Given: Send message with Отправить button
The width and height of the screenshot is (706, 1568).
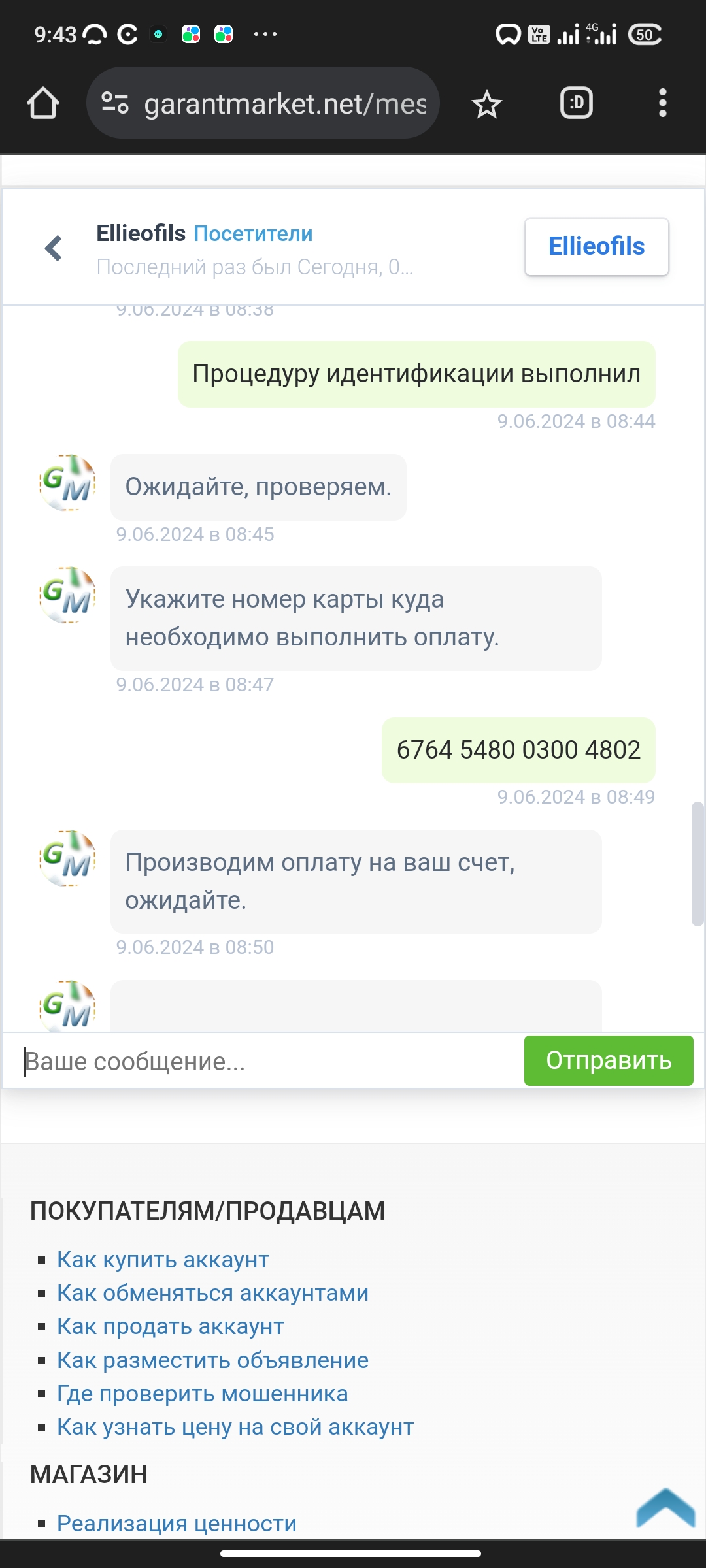Looking at the screenshot, I should click(x=609, y=1060).
